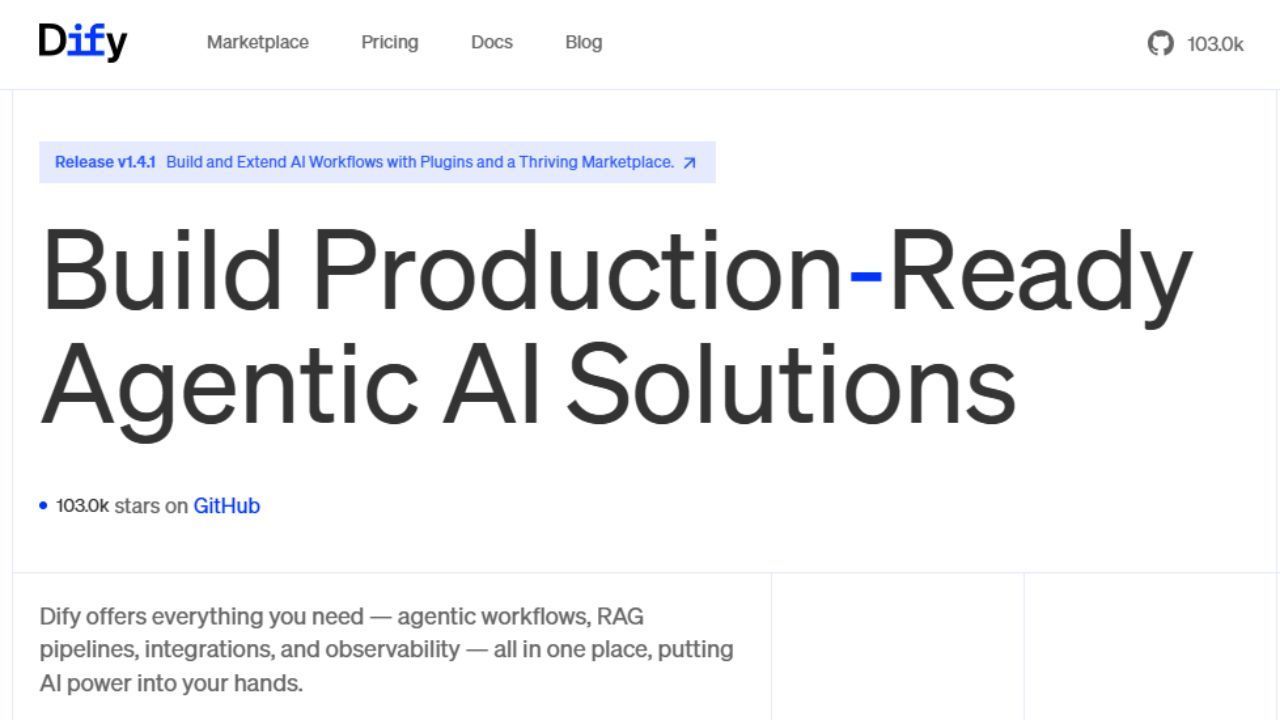The image size is (1280, 720).
Task: Click the arrow icon on release banner
Action: (x=689, y=163)
